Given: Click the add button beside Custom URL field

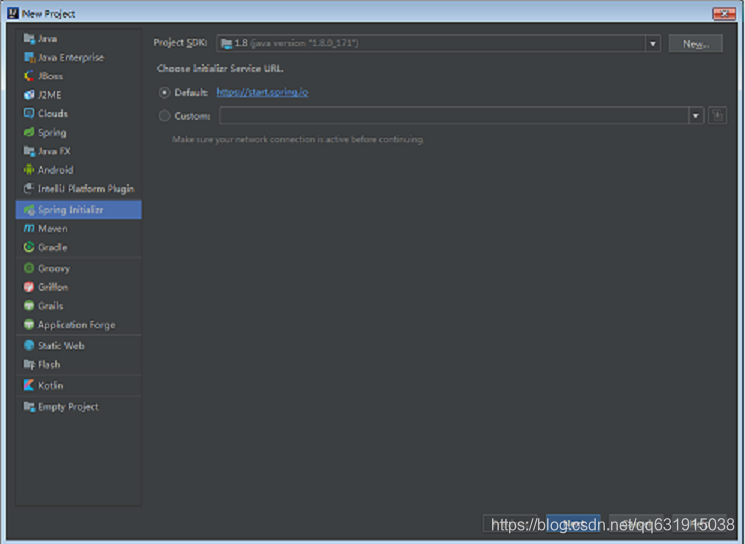Looking at the screenshot, I should 717,115.
